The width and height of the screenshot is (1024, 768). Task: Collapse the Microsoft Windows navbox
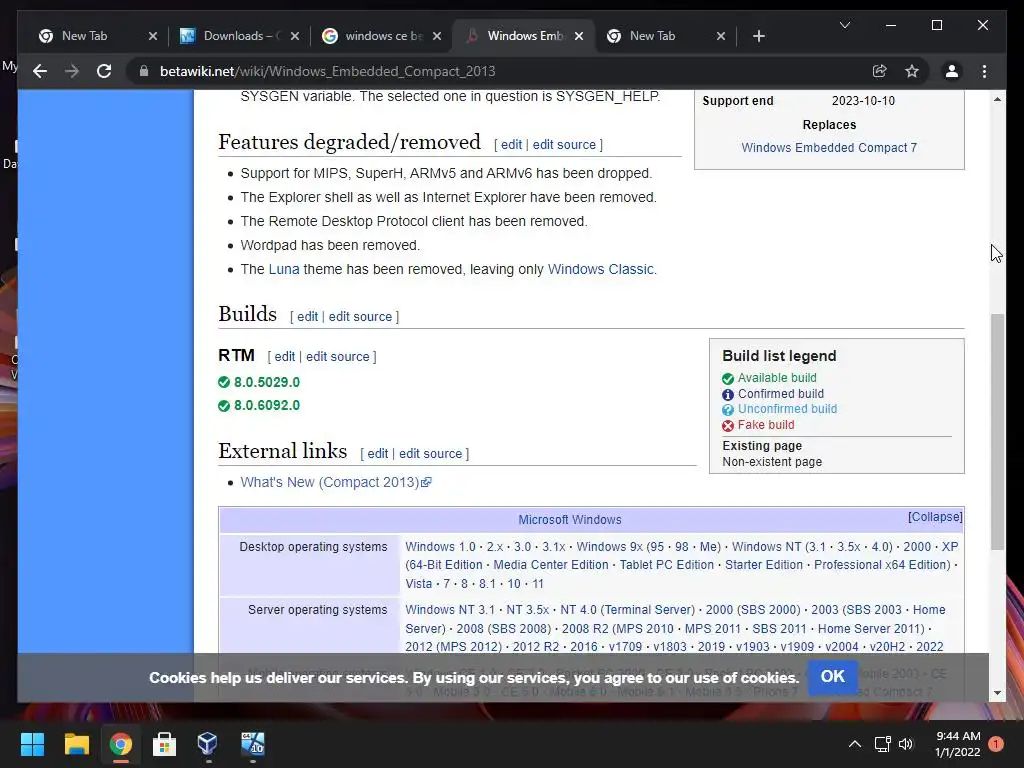pyautogui.click(x=935, y=517)
